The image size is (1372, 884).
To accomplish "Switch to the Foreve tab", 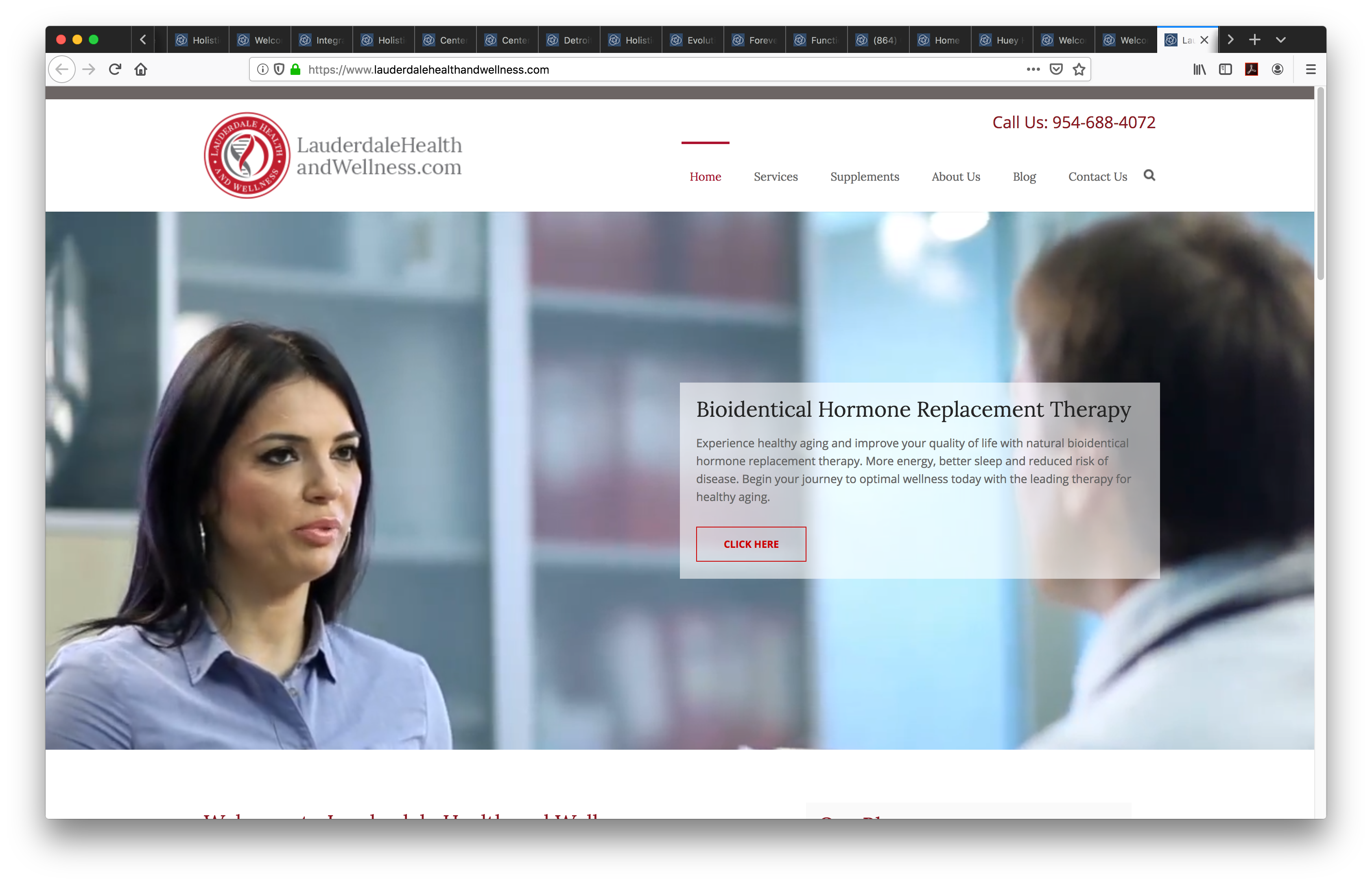I will point(755,39).
